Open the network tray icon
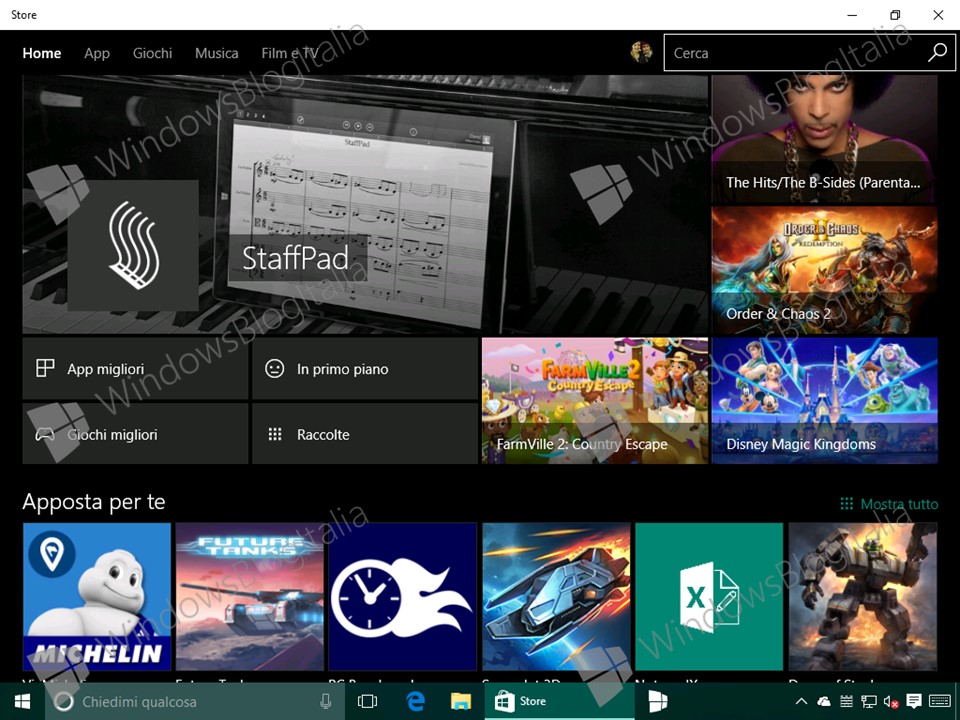 click(868, 702)
